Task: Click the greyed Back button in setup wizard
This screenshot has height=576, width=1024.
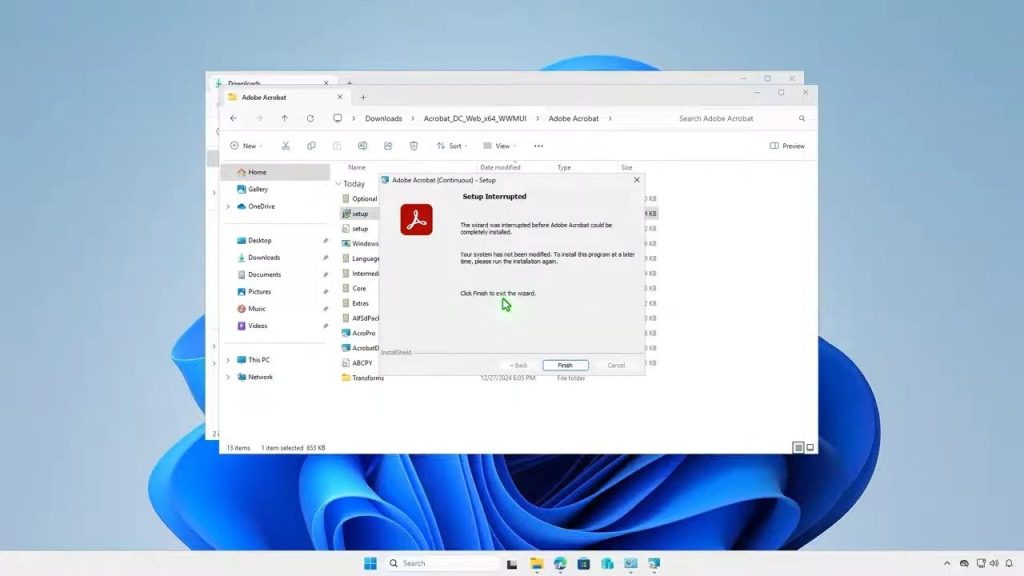Action: (518, 365)
